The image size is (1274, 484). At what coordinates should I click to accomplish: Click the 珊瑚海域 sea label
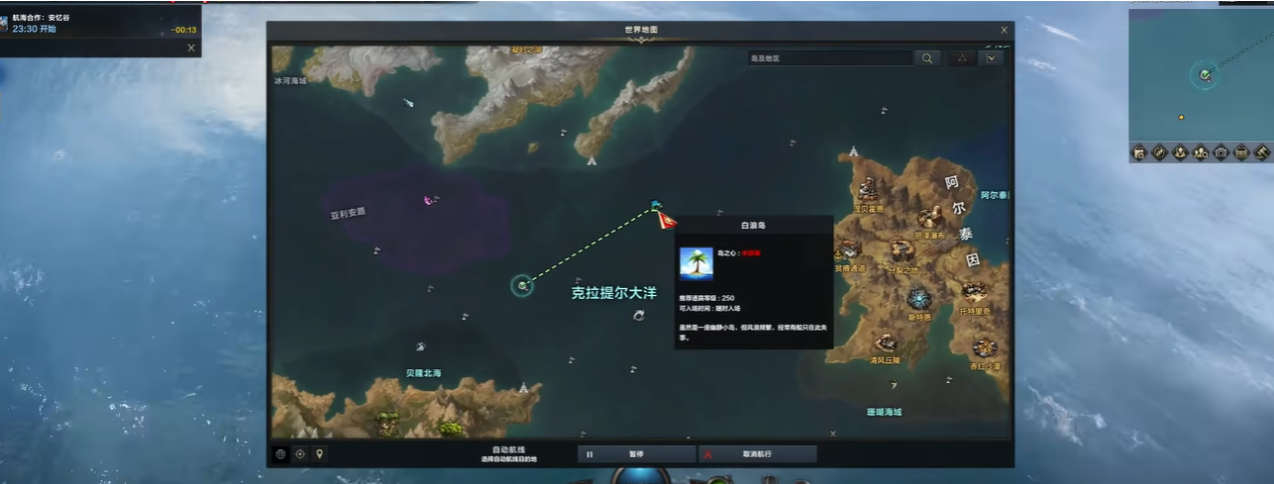(884, 411)
